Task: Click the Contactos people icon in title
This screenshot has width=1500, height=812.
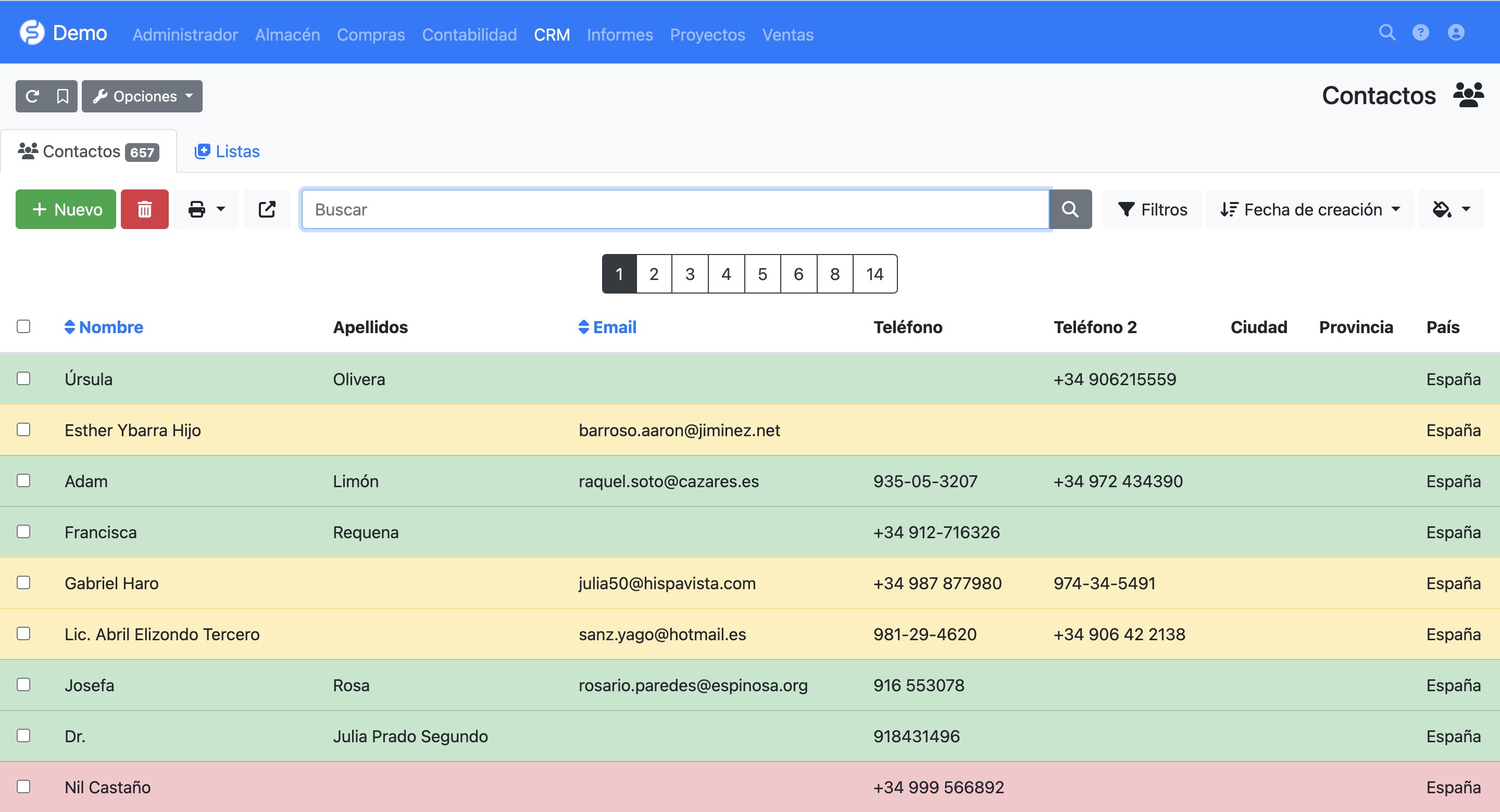Action: 1469,95
